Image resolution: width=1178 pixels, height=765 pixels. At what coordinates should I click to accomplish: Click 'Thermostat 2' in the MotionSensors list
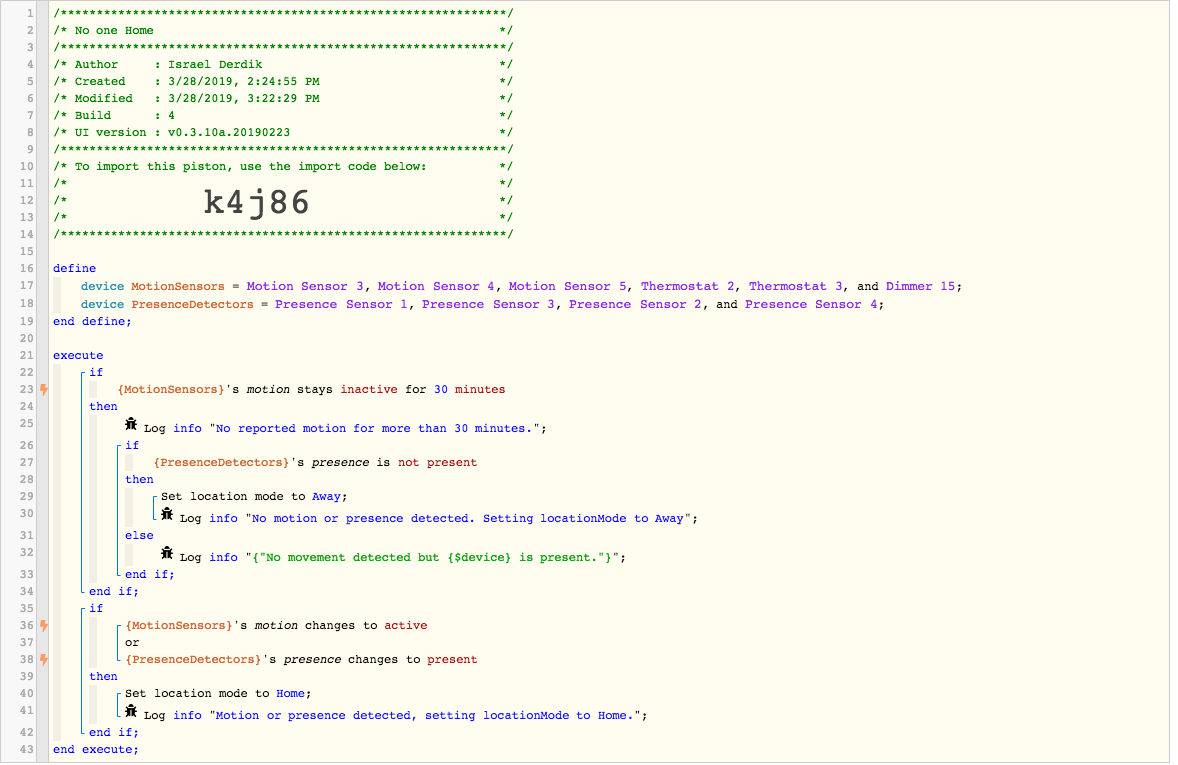(x=687, y=286)
